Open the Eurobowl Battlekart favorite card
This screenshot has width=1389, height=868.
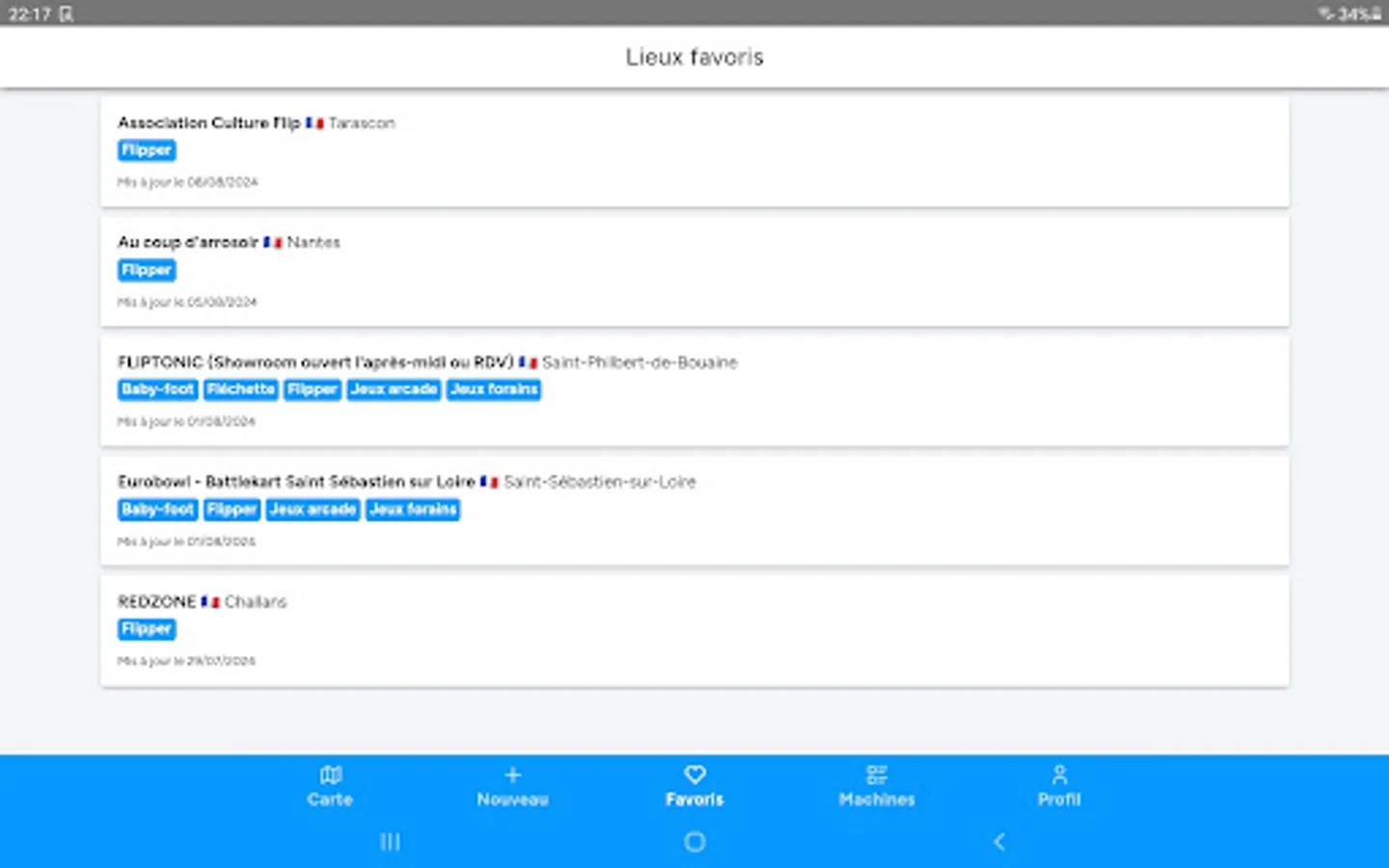click(694, 510)
